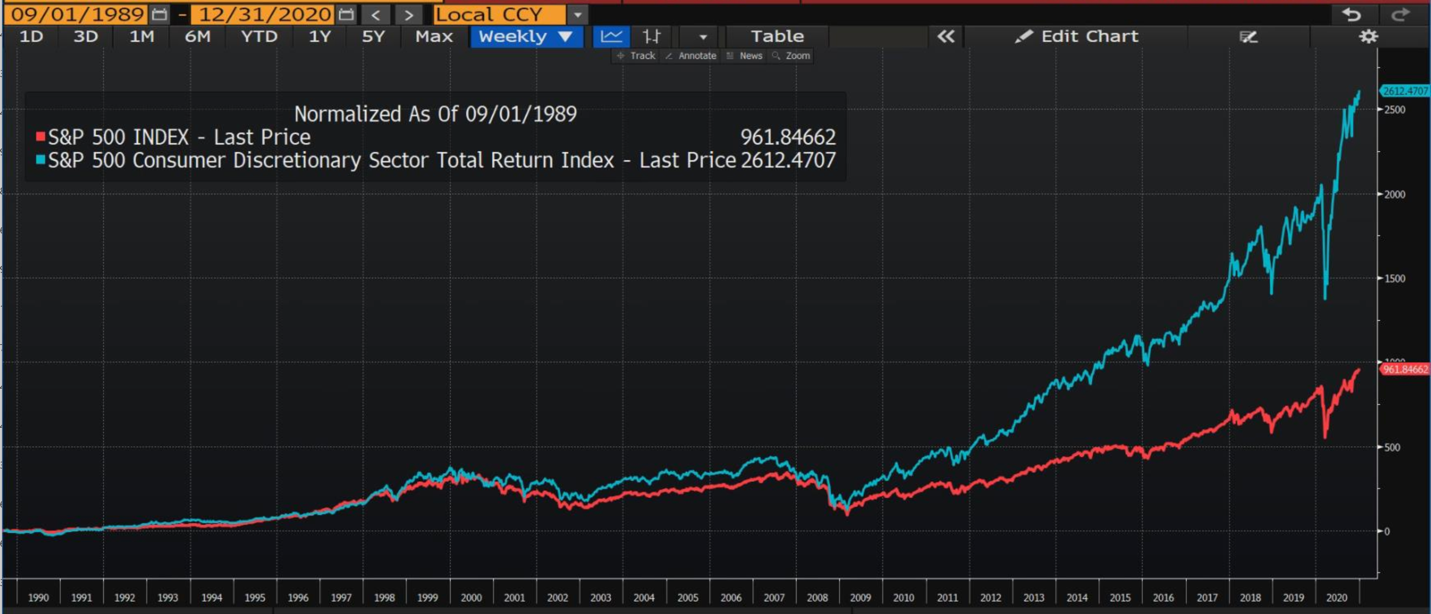This screenshot has width=1431, height=614.
Task: Click the 2020 x-axis year label
Action: [x=1336, y=598]
